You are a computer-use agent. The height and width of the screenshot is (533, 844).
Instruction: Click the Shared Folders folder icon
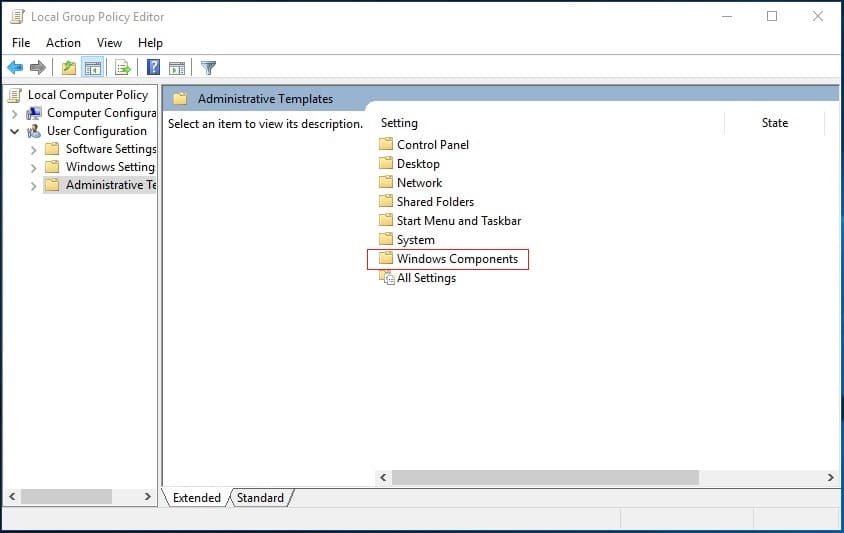click(x=386, y=201)
